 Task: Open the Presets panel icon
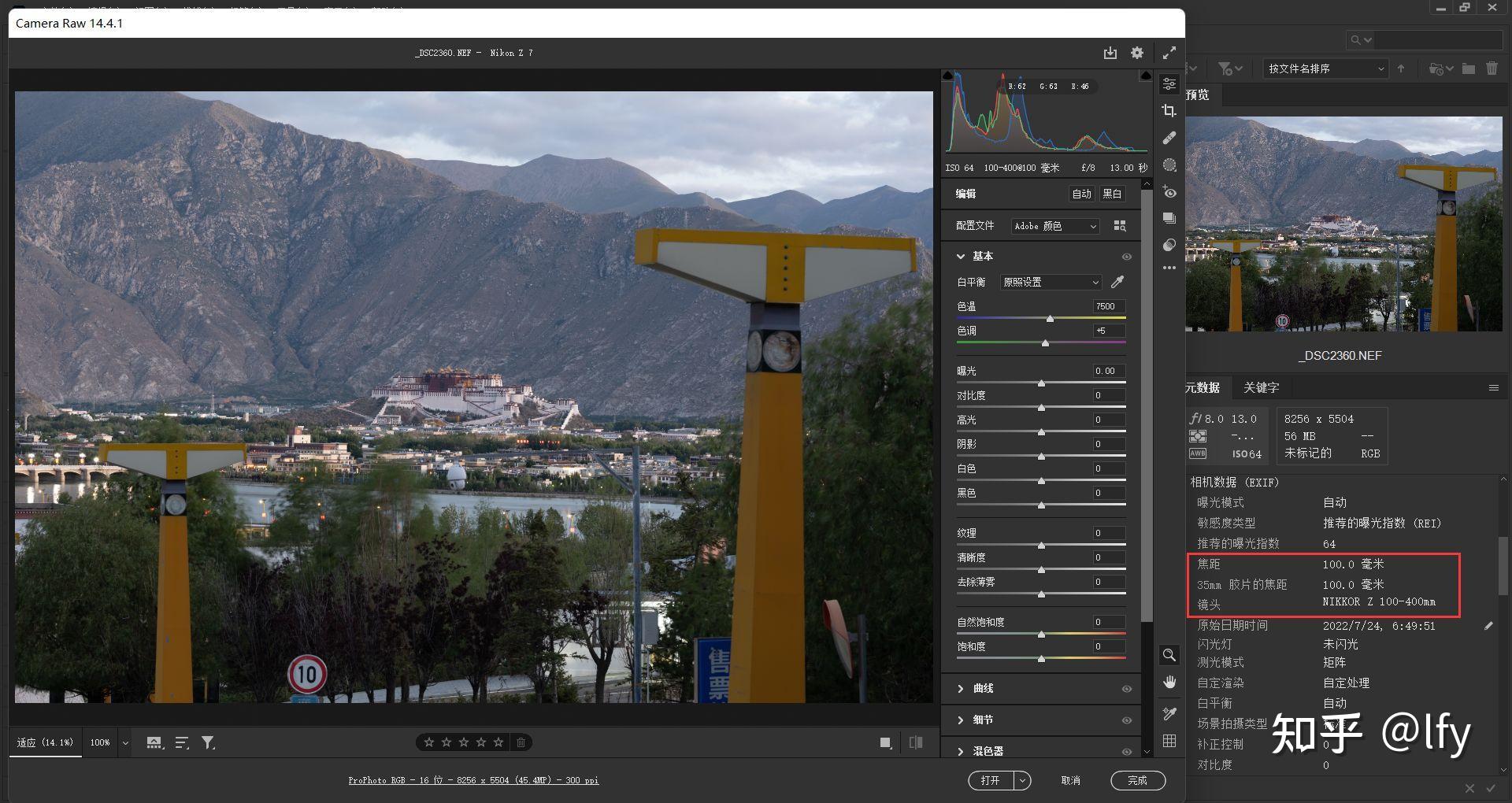[1169, 246]
